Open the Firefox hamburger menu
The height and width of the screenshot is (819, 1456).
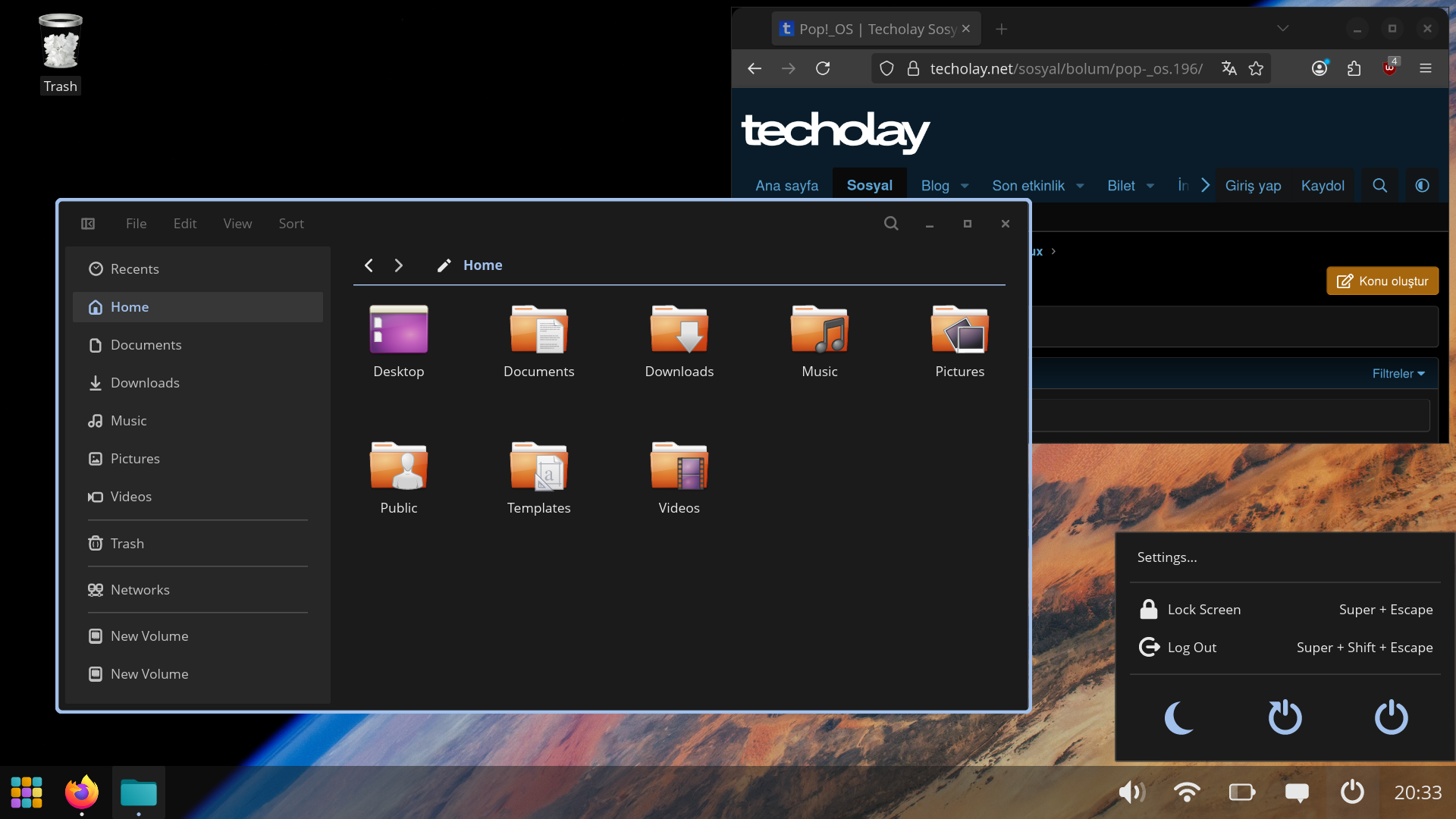coord(1426,69)
